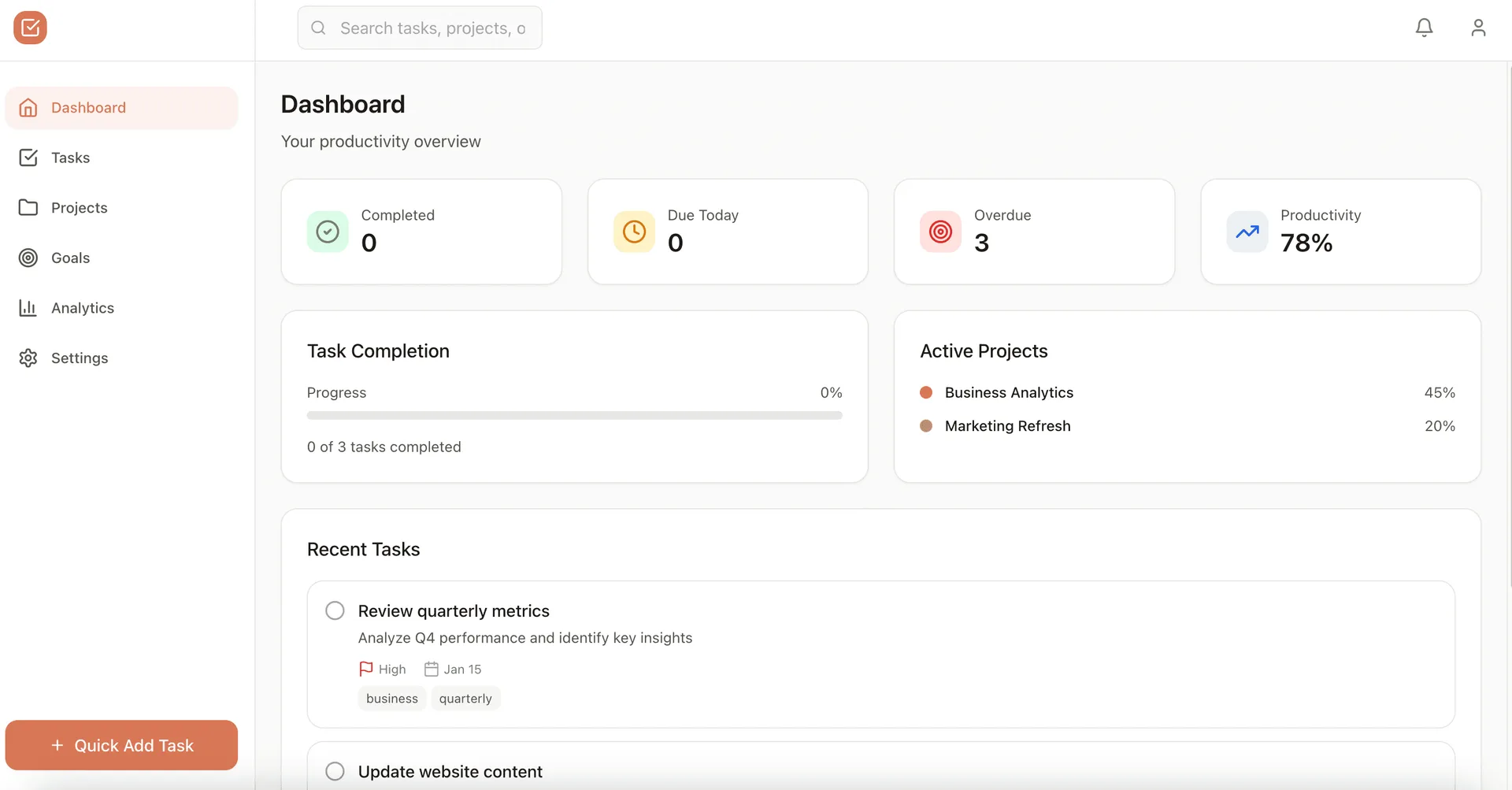Click the Dashboard home icon in sidebar
This screenshot has width=1512, height=790.
(x=28, y=107)
